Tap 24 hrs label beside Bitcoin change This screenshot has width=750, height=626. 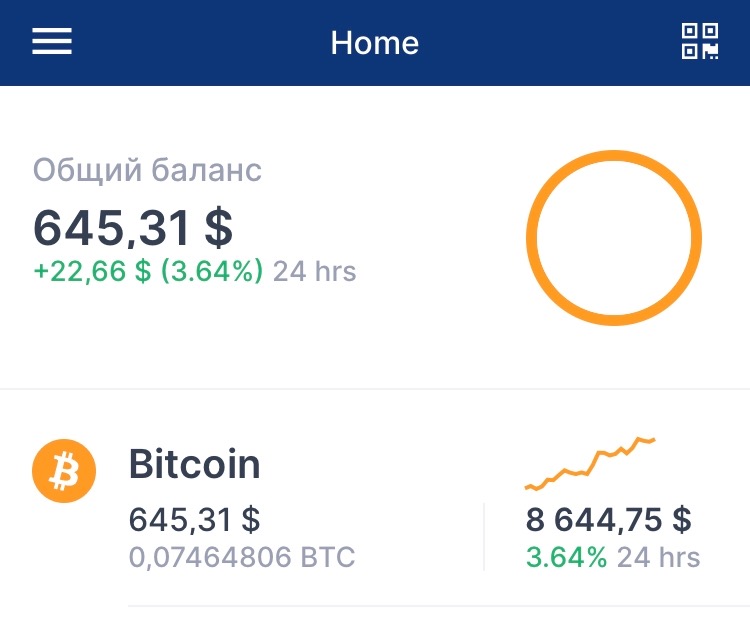tap(659, 558)
